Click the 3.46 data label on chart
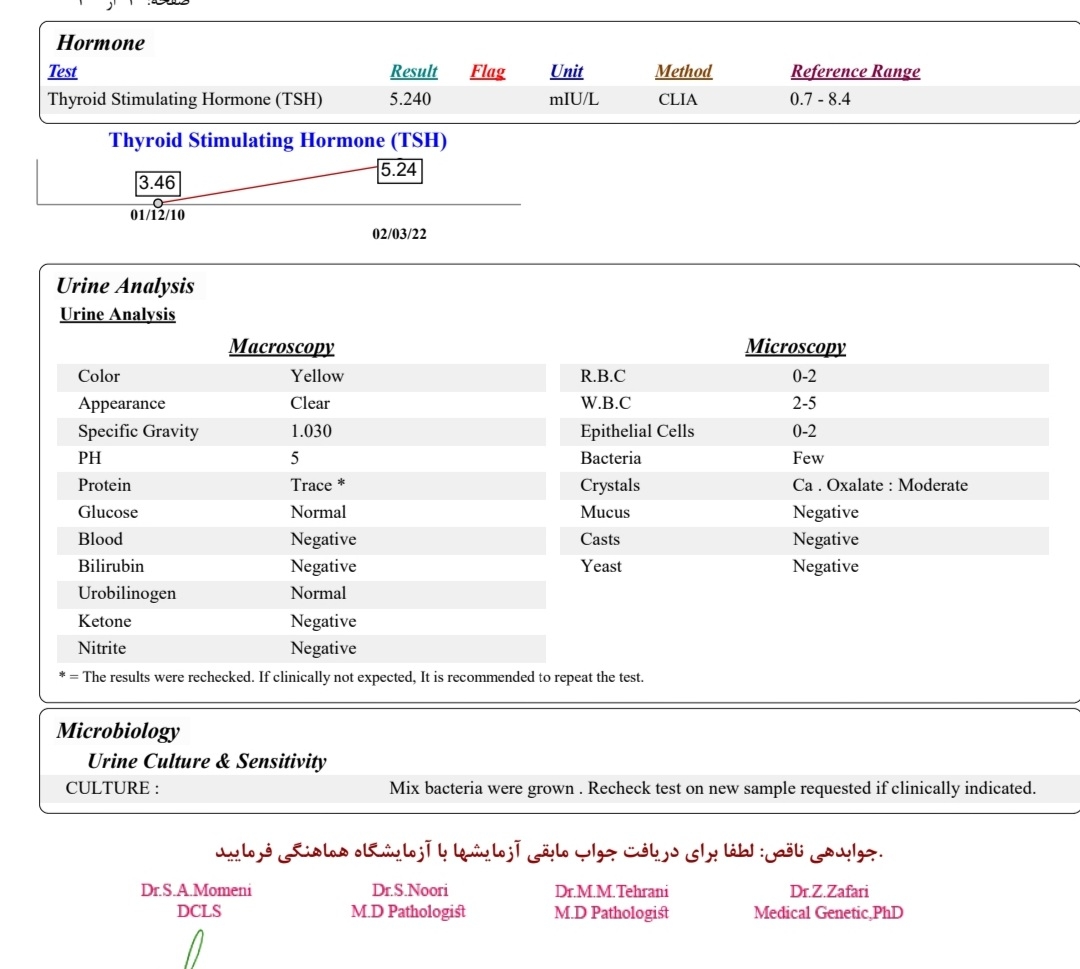This screenshot has height=969, width=1080. coord(158,183)
